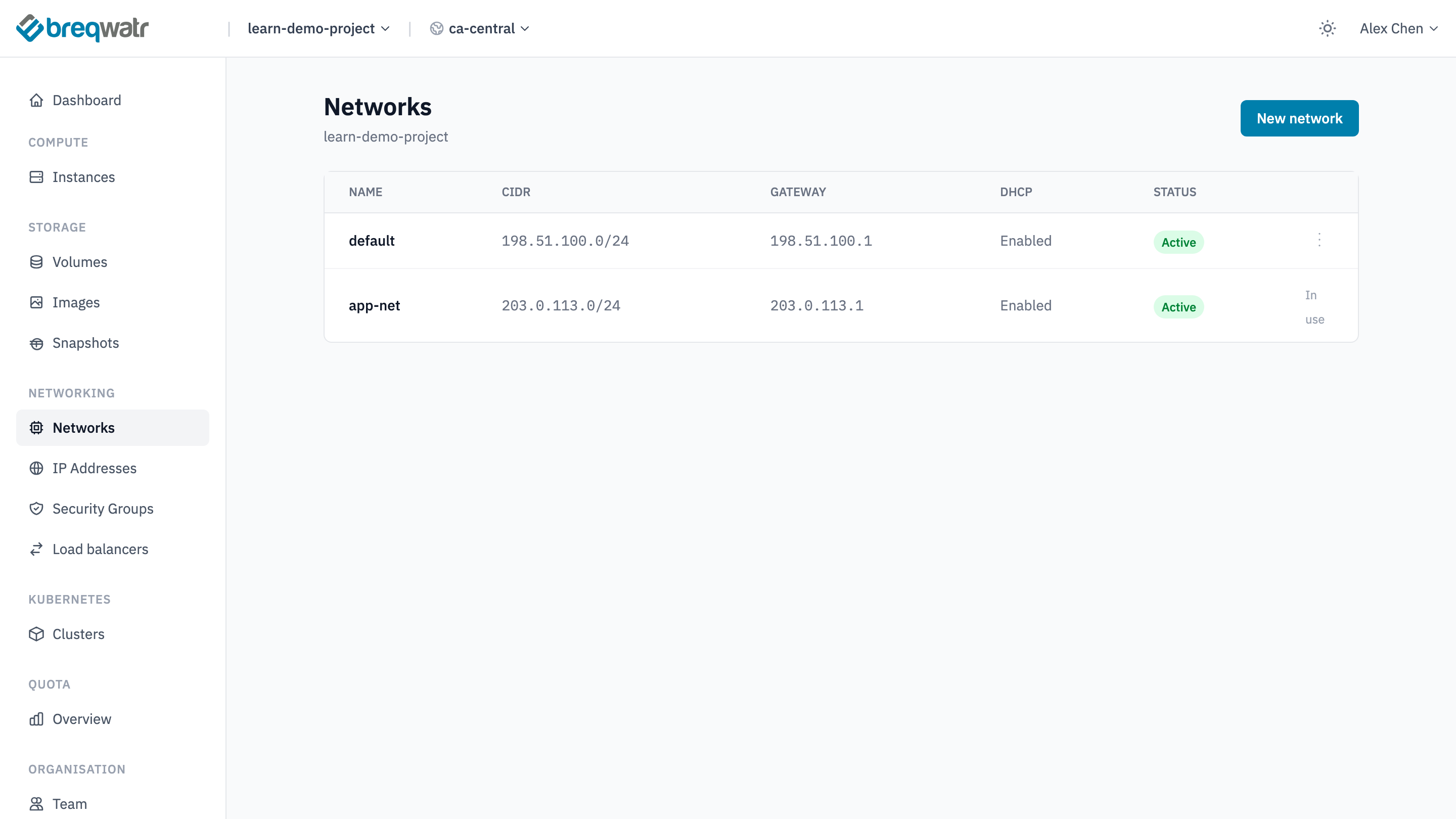The image size is (1456, 819).
Task: Click the STATUS column header
Action: tap(1174, 192)
